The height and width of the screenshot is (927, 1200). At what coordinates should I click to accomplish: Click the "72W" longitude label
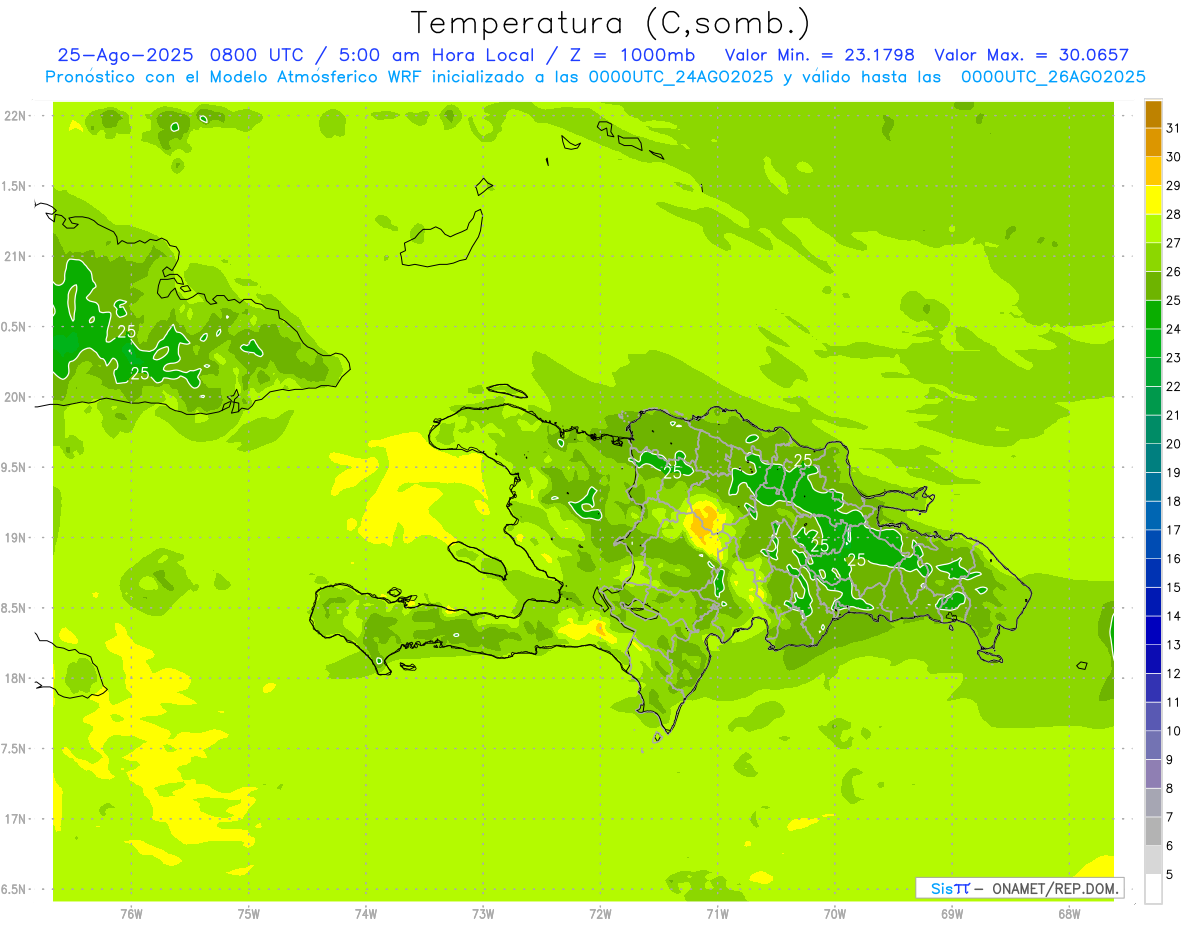coord(600,913)
